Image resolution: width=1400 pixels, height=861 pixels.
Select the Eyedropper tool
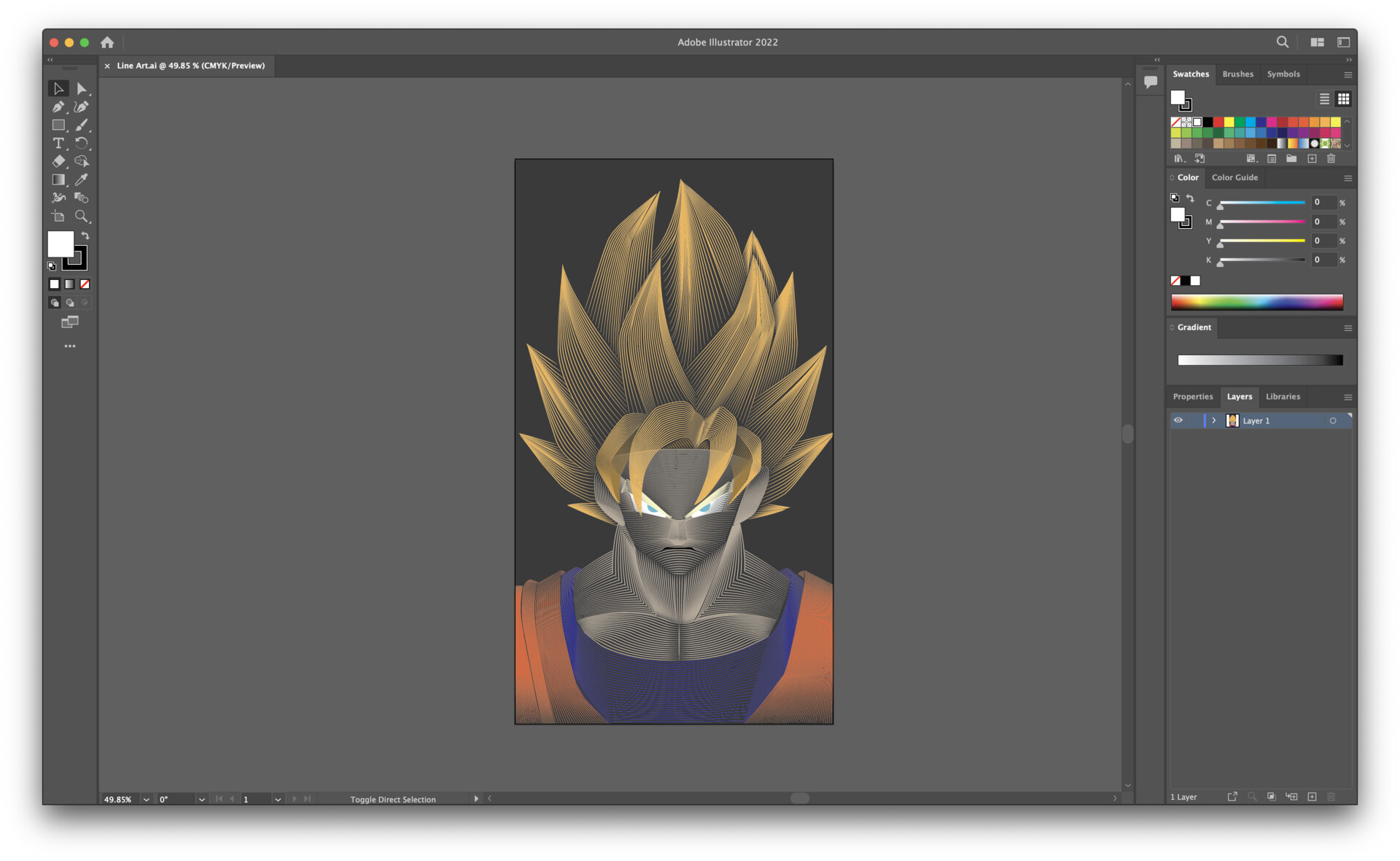click(82, 179)
